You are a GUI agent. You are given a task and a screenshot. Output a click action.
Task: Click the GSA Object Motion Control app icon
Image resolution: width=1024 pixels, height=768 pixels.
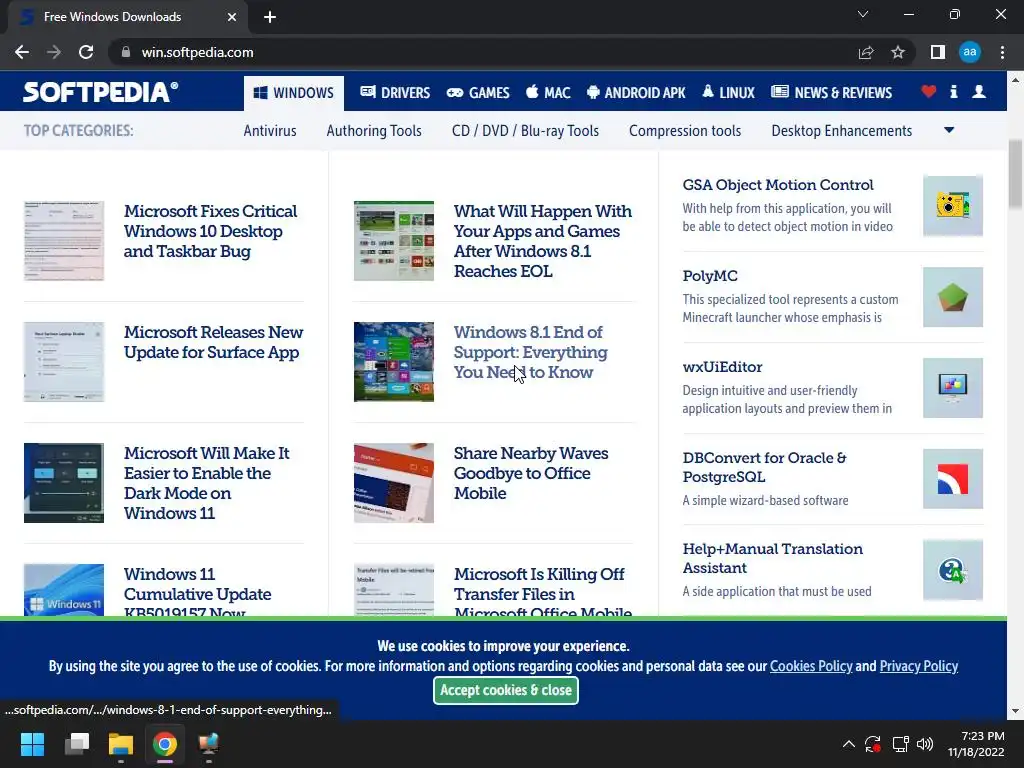coord(953,206)
